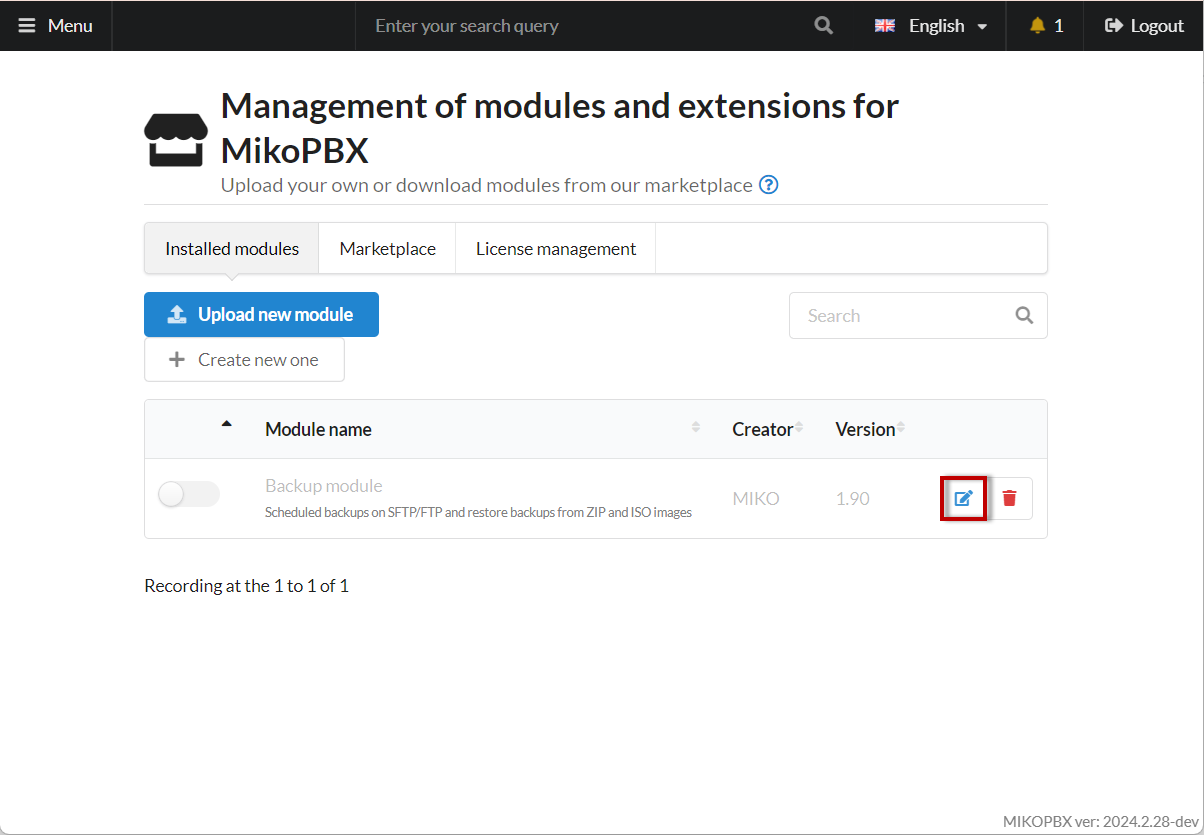Viewport: 1204px width, 835px height.
Task: Sort table by Module name column
Action: 318,429
